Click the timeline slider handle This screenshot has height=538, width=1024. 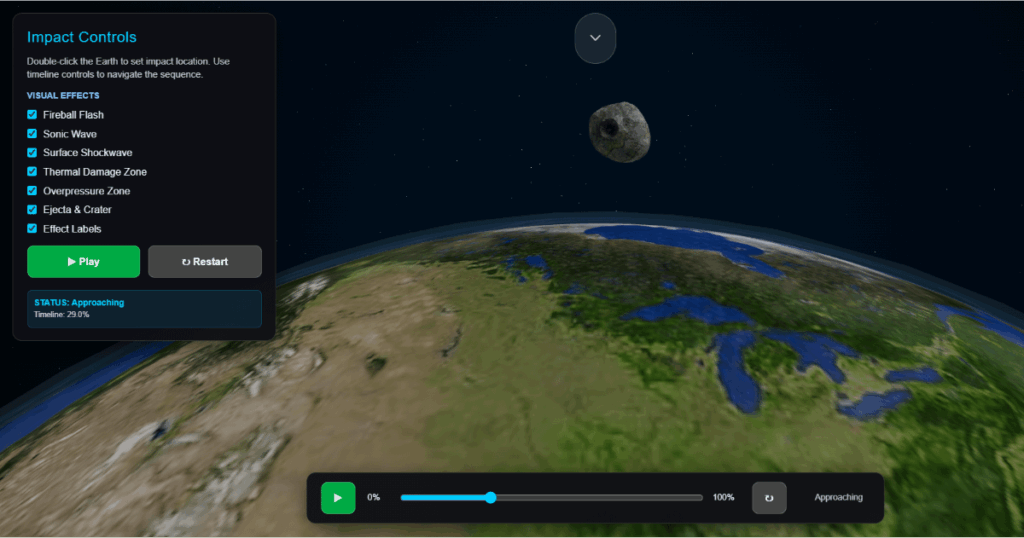tap(490, 498)
